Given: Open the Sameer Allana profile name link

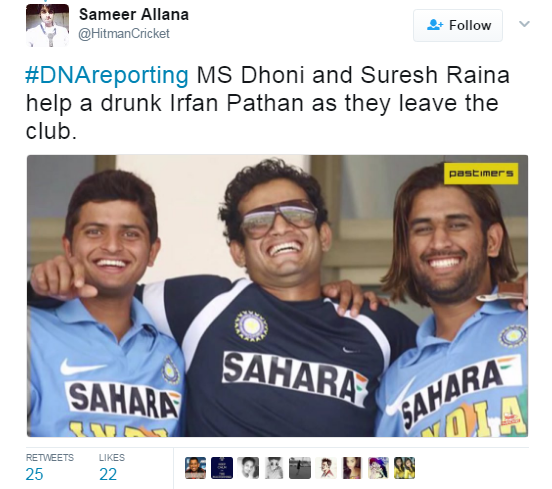Looking at the screenshot, I should pyautogui.click(x=134, y=15).
